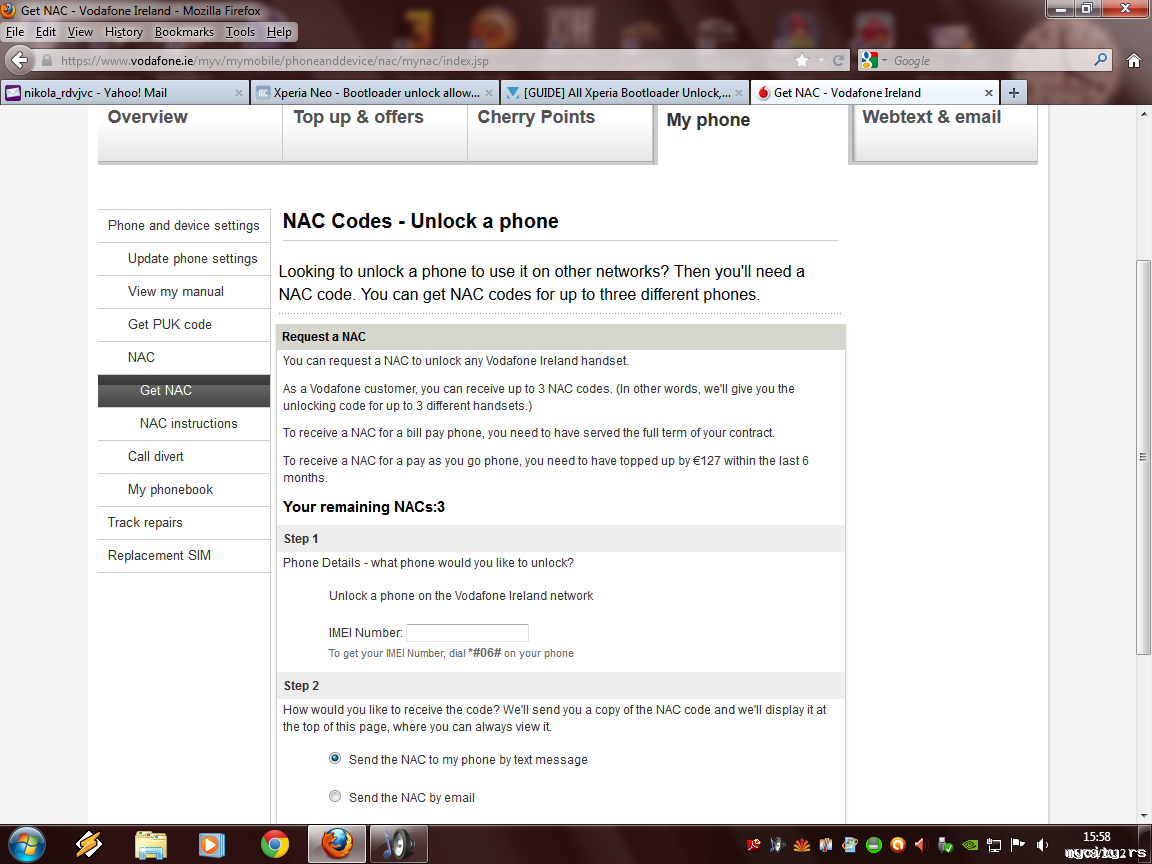Open Windows Explorer from the taskbar
Image resolution: width=1152 pixels, height=864 pixels.
pyautogui.click(x=151, y=845)
